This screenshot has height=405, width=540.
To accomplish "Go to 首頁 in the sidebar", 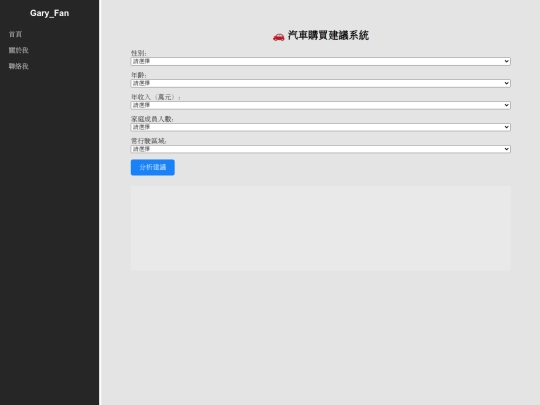I will [15, 34].
